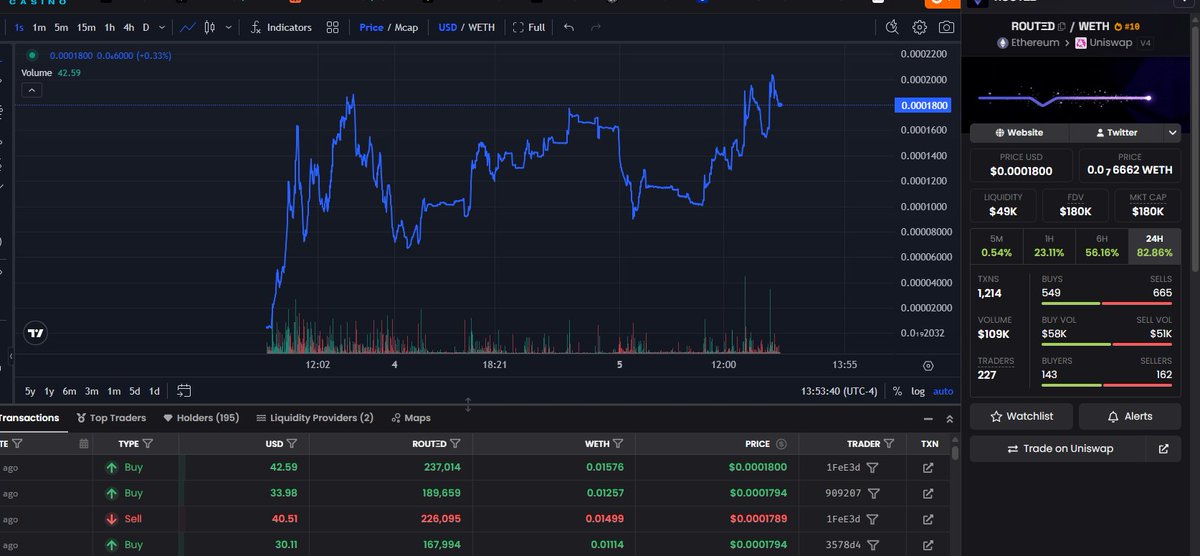Filter transactions by USD column
This screenshot has width=1200, height=556.
point(292,443)
